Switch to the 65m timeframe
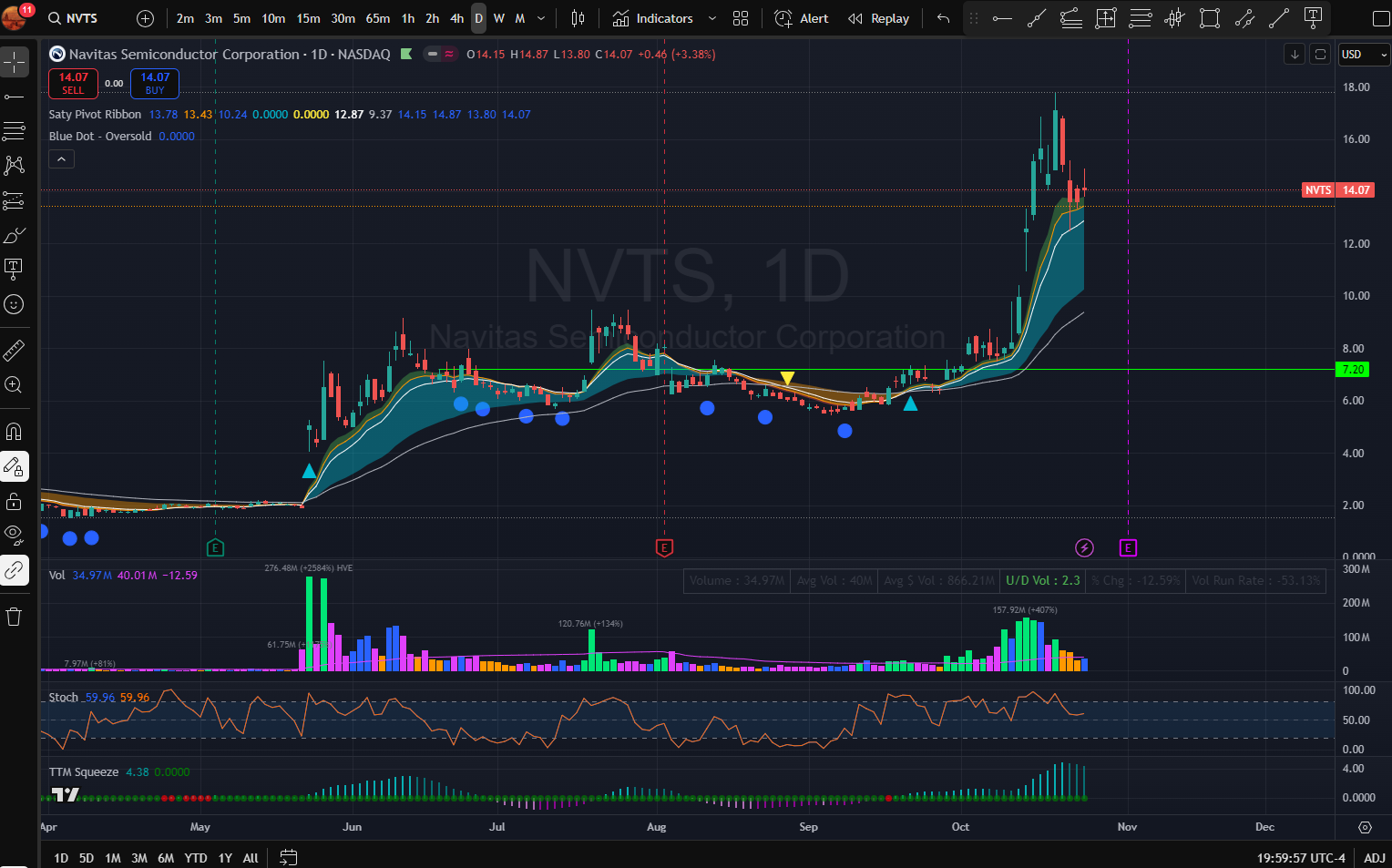 coord(377,18)
